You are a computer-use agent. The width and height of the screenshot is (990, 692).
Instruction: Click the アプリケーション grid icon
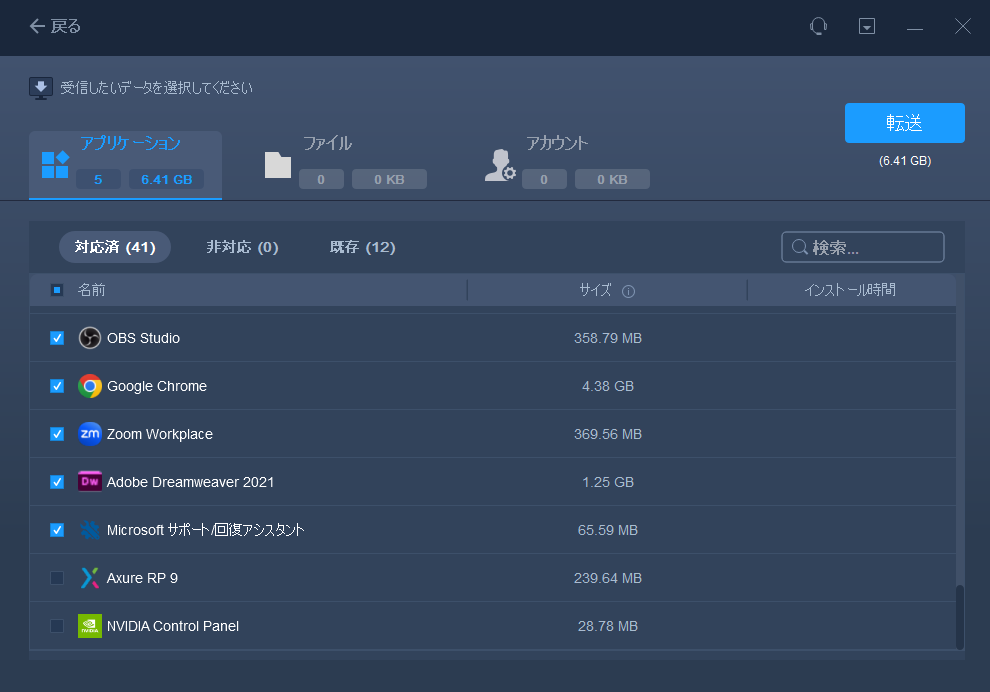[55, 165]
